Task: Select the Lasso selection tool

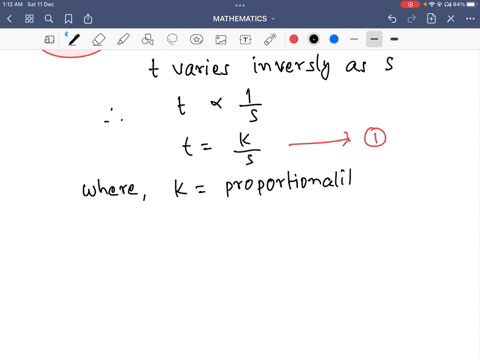Action: click(x=172, y=39)
